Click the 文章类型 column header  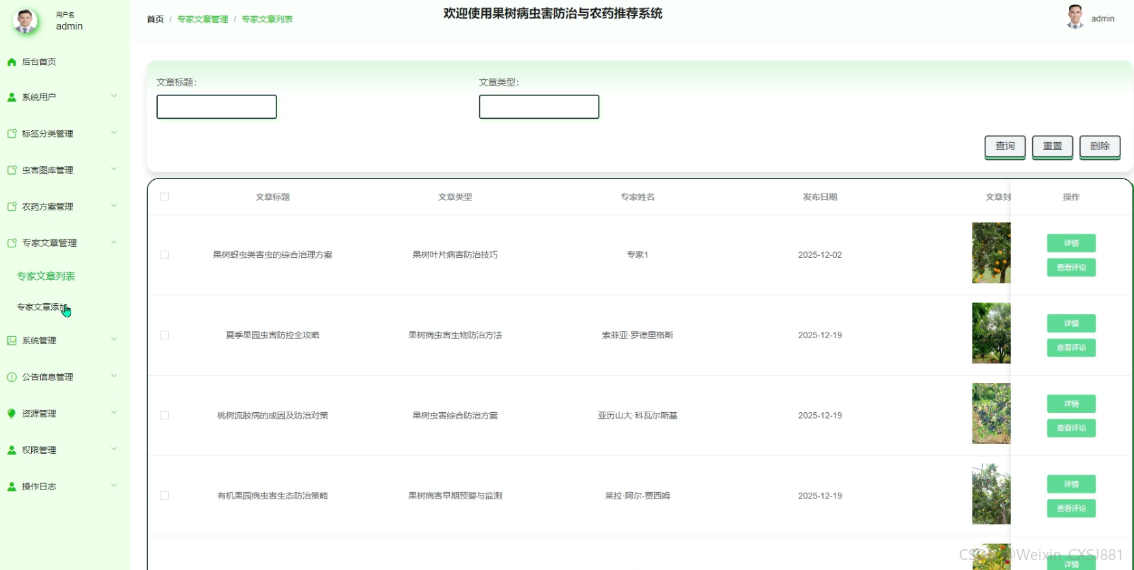455,197
